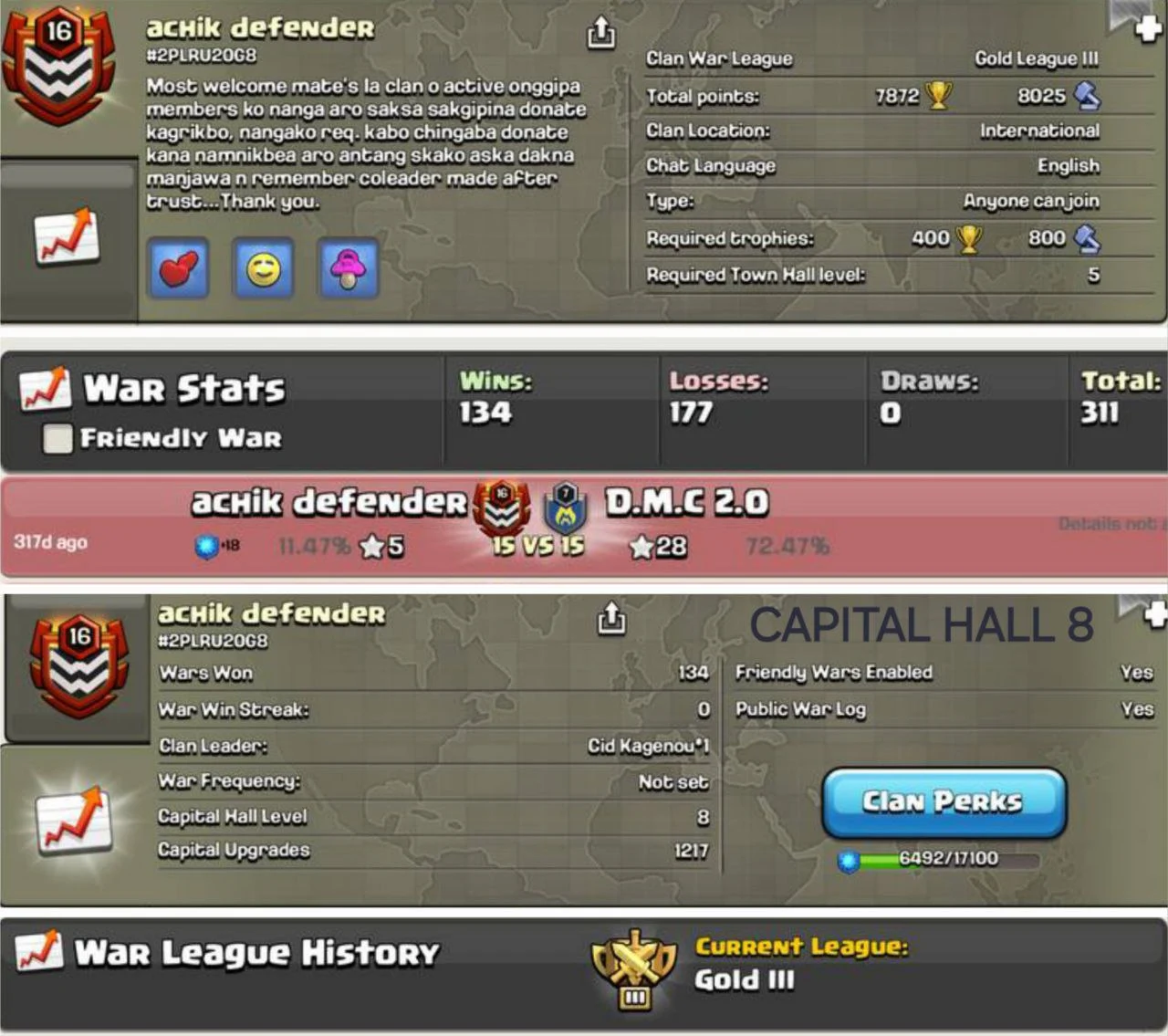Click the War League History header

[x=256, y=953]
